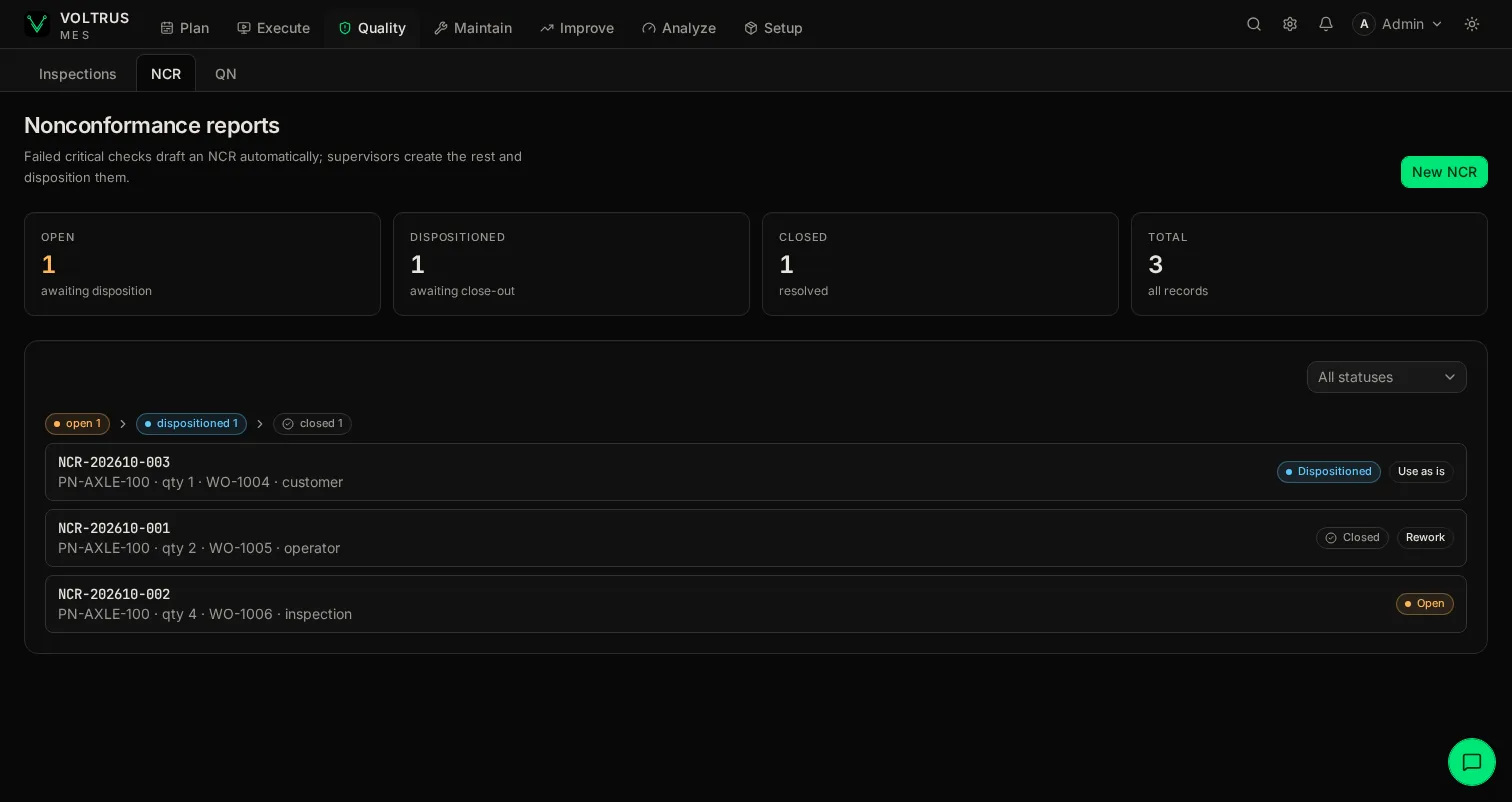This screenshot has height=802, width=1512.
Task: Open the Execute menu
Action: [x=273, y=28]
